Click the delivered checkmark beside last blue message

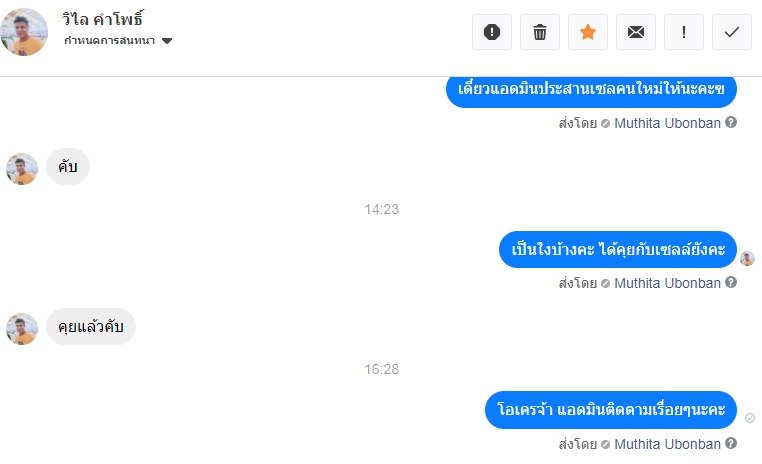[750, 418]
